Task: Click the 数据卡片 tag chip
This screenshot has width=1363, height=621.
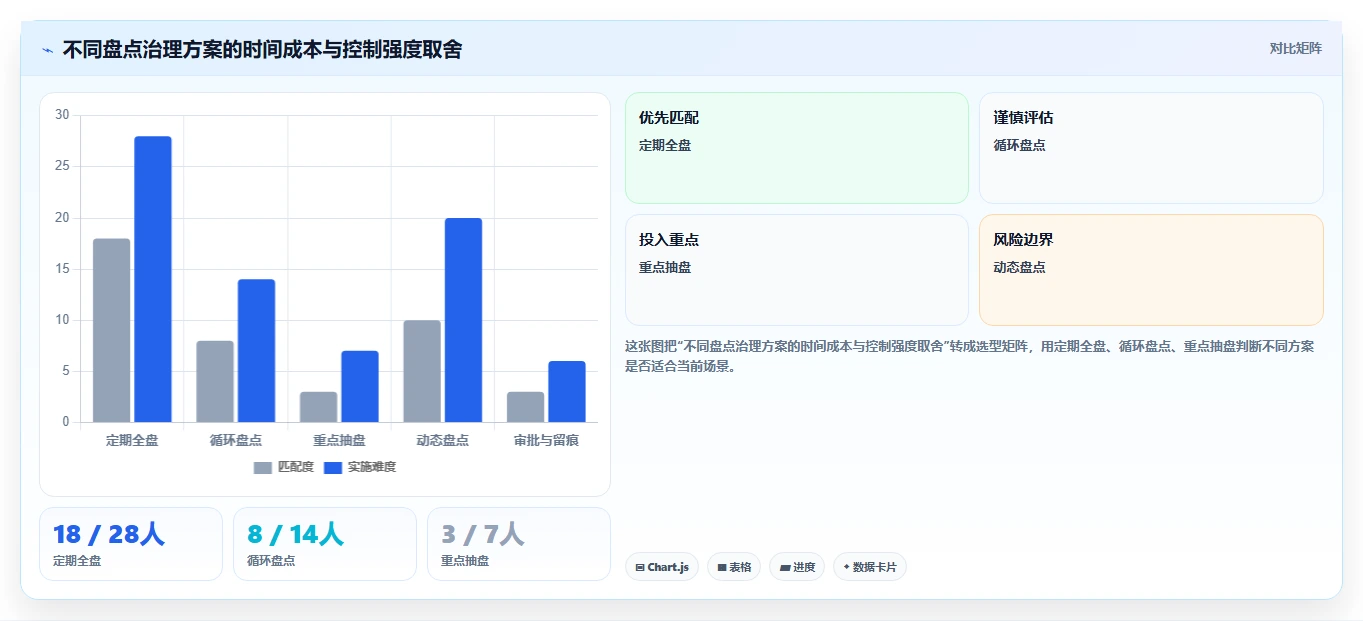Action: click(x=870, y=567)
